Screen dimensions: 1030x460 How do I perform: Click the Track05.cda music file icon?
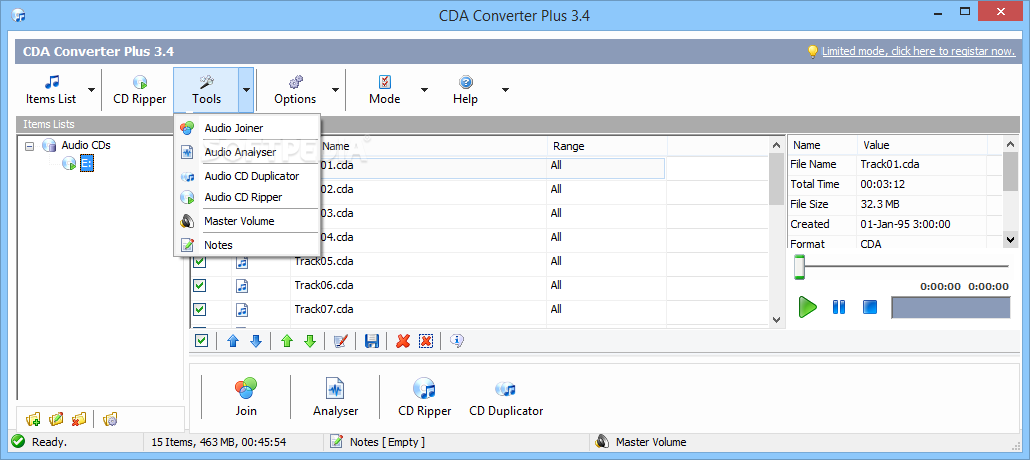(x=242, y=262)
